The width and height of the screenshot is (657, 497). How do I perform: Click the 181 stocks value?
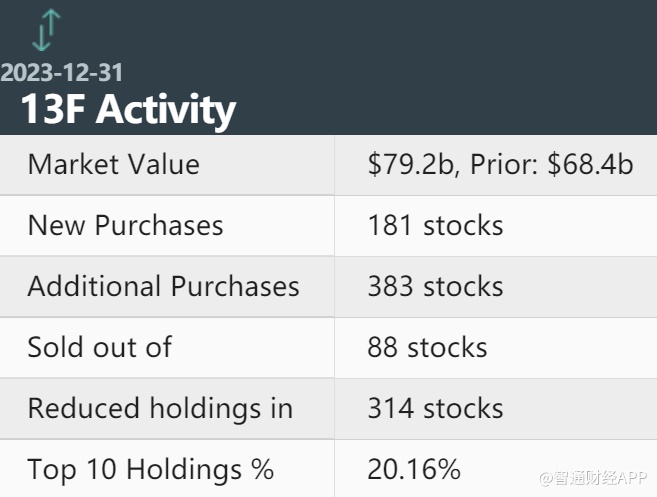click(x=435, y=225)
